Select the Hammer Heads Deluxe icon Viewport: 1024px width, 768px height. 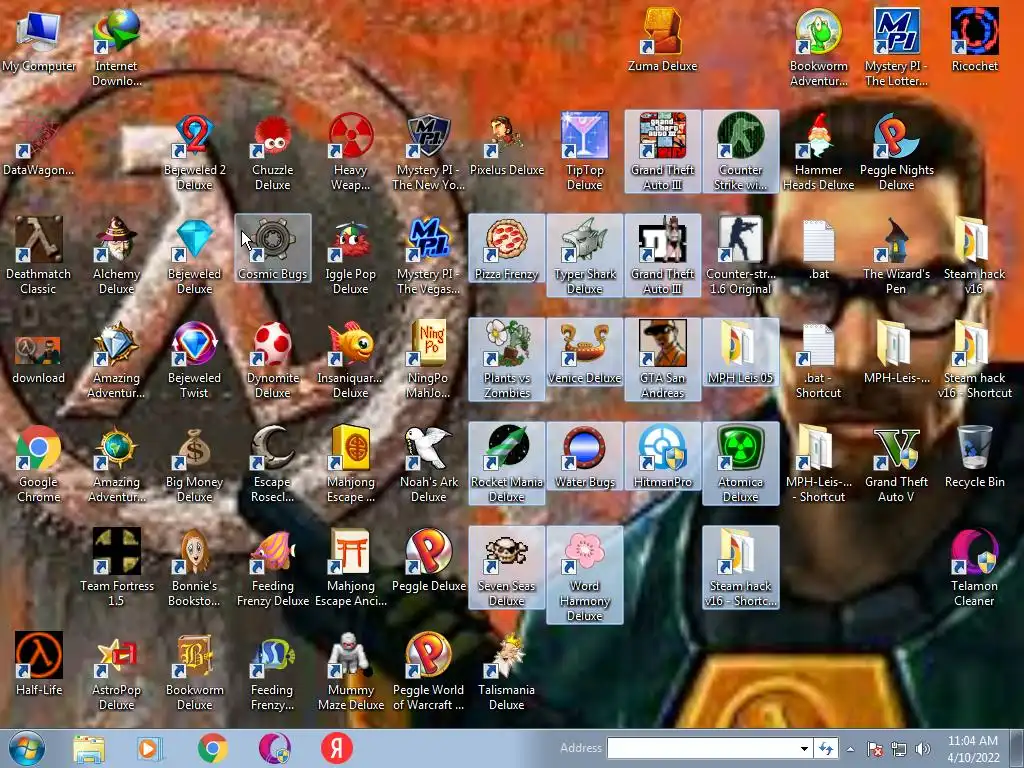click(x=818, y=152)
